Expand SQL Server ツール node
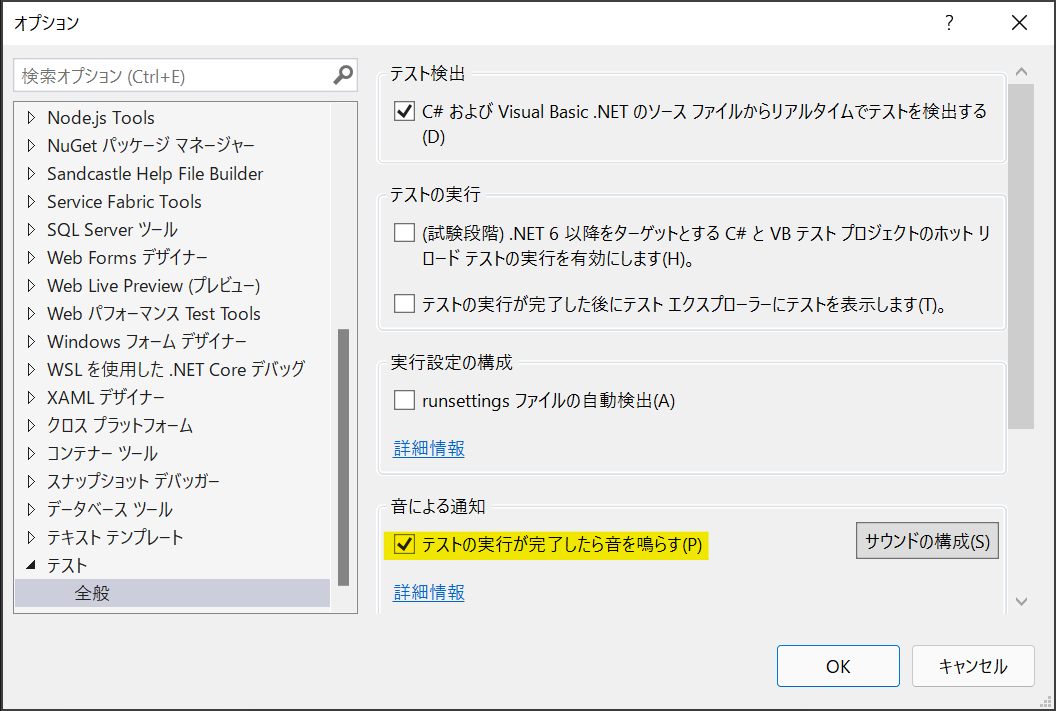Image resolution: width=1056 pixels, height=711 pixels. (31, 230)
